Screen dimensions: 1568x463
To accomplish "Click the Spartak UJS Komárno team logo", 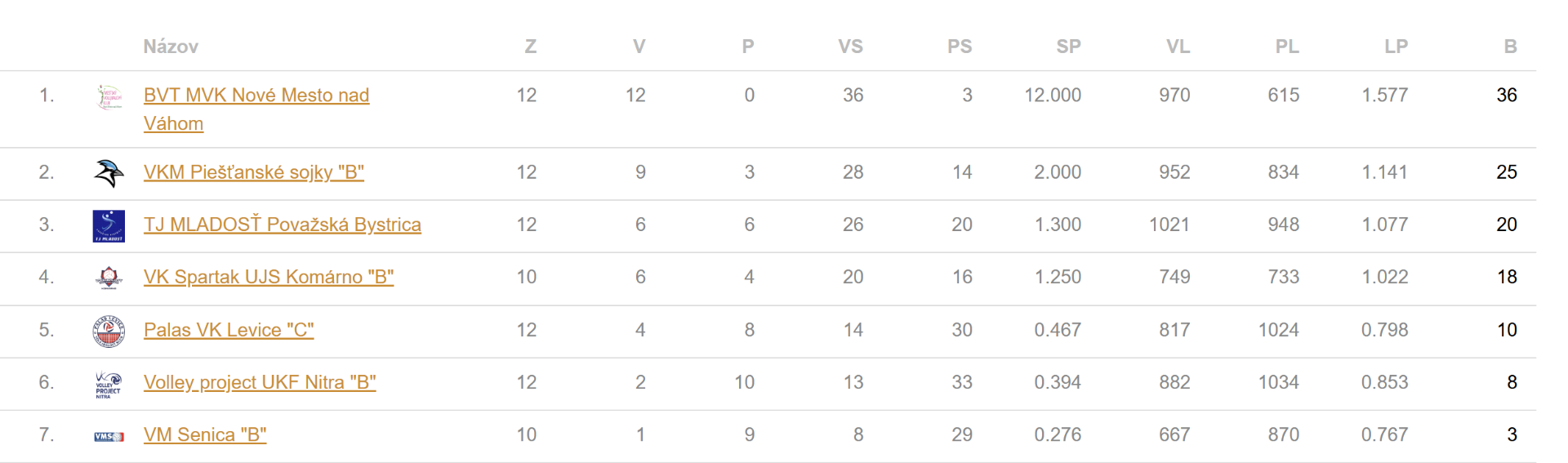I will [x=109, y=278].
